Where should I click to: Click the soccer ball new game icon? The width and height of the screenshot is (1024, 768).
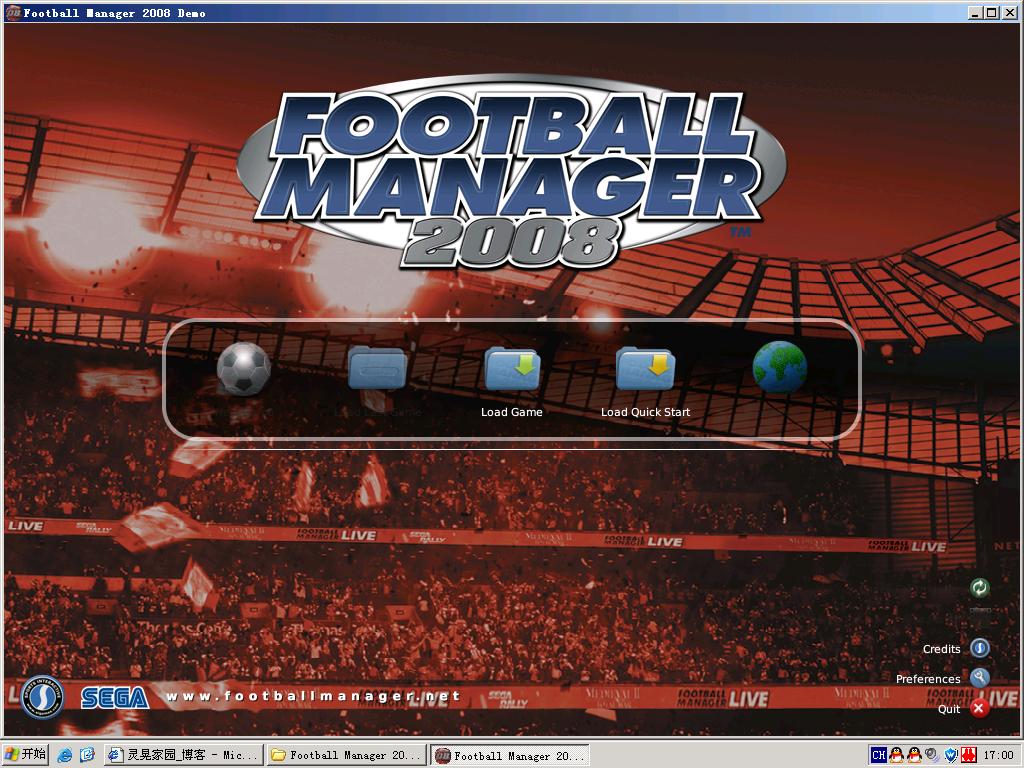tap(244, 368)
